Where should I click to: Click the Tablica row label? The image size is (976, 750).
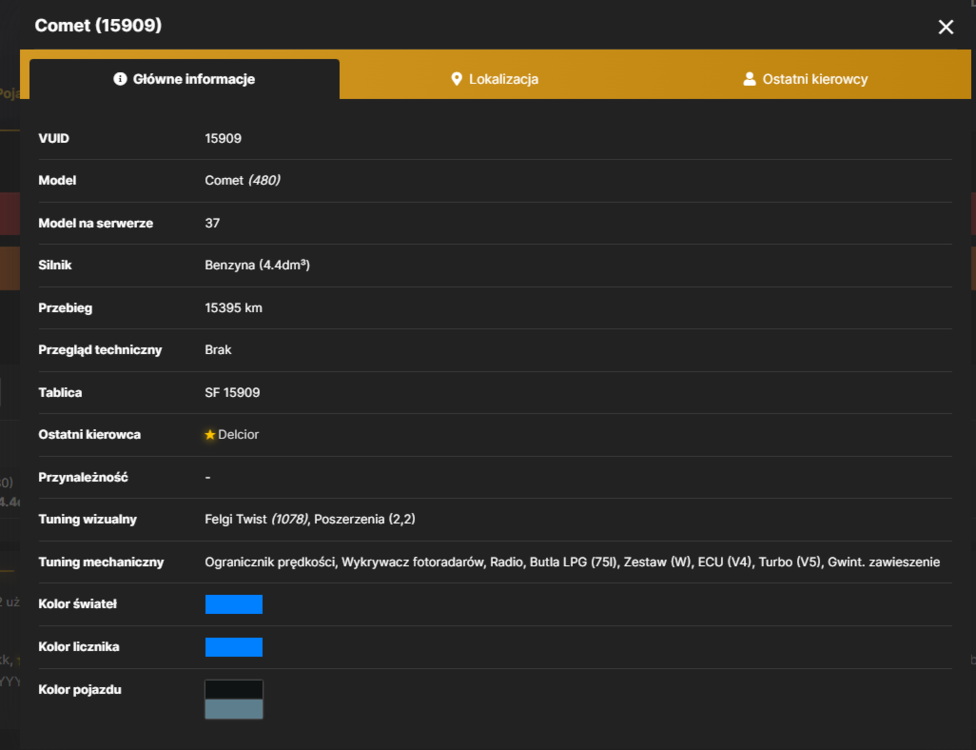[x=60, y=392]
